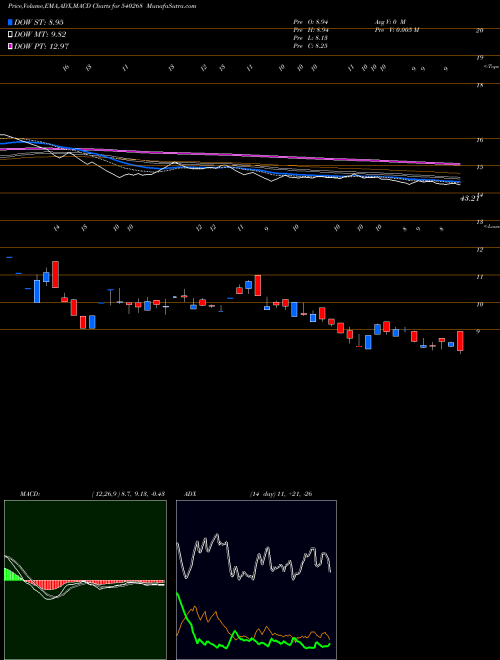Image resolution: width=500 pixels, height=660 pixels.
Task: Click the price axis label 9
Action: point(478,332)
